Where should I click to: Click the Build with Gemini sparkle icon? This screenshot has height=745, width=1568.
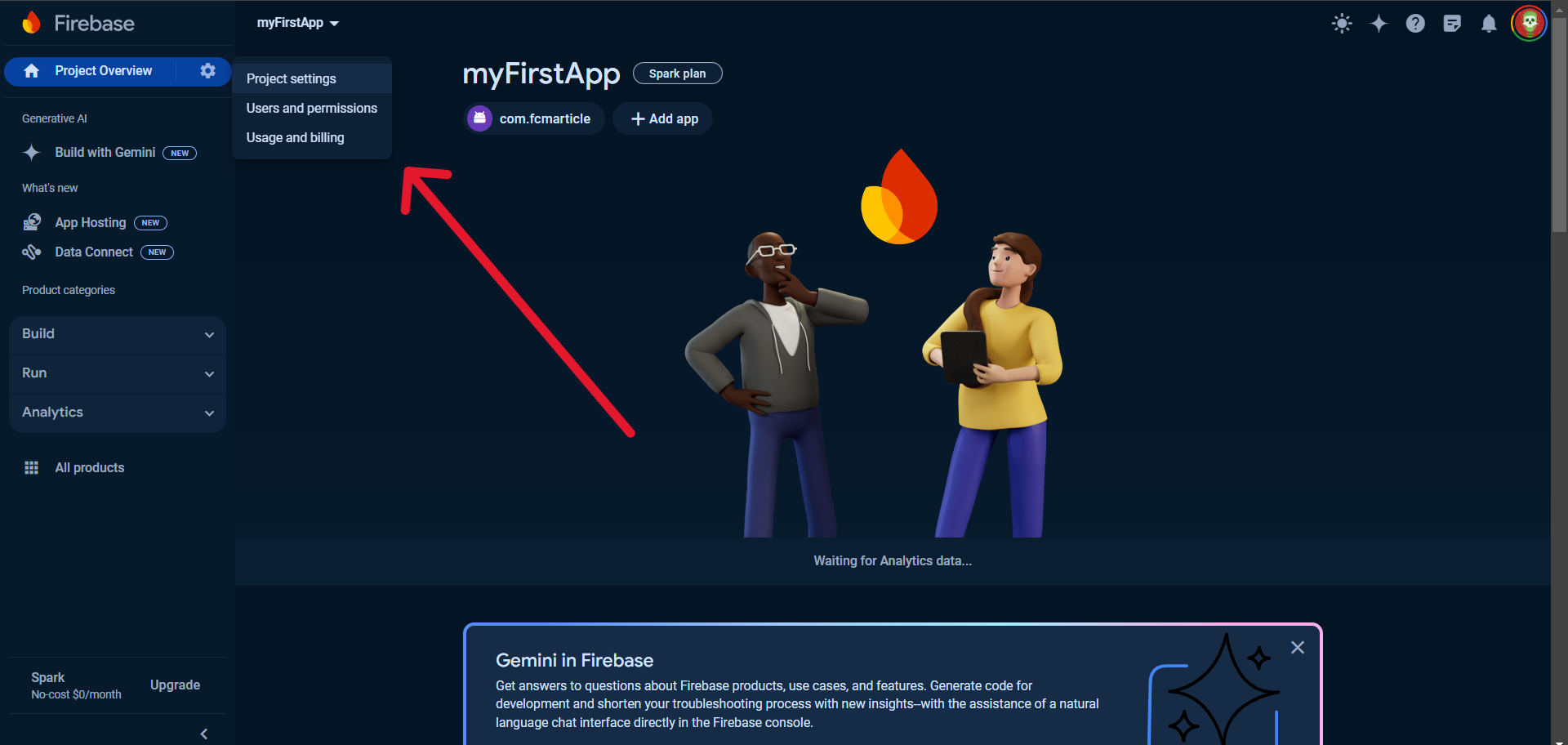32,153
